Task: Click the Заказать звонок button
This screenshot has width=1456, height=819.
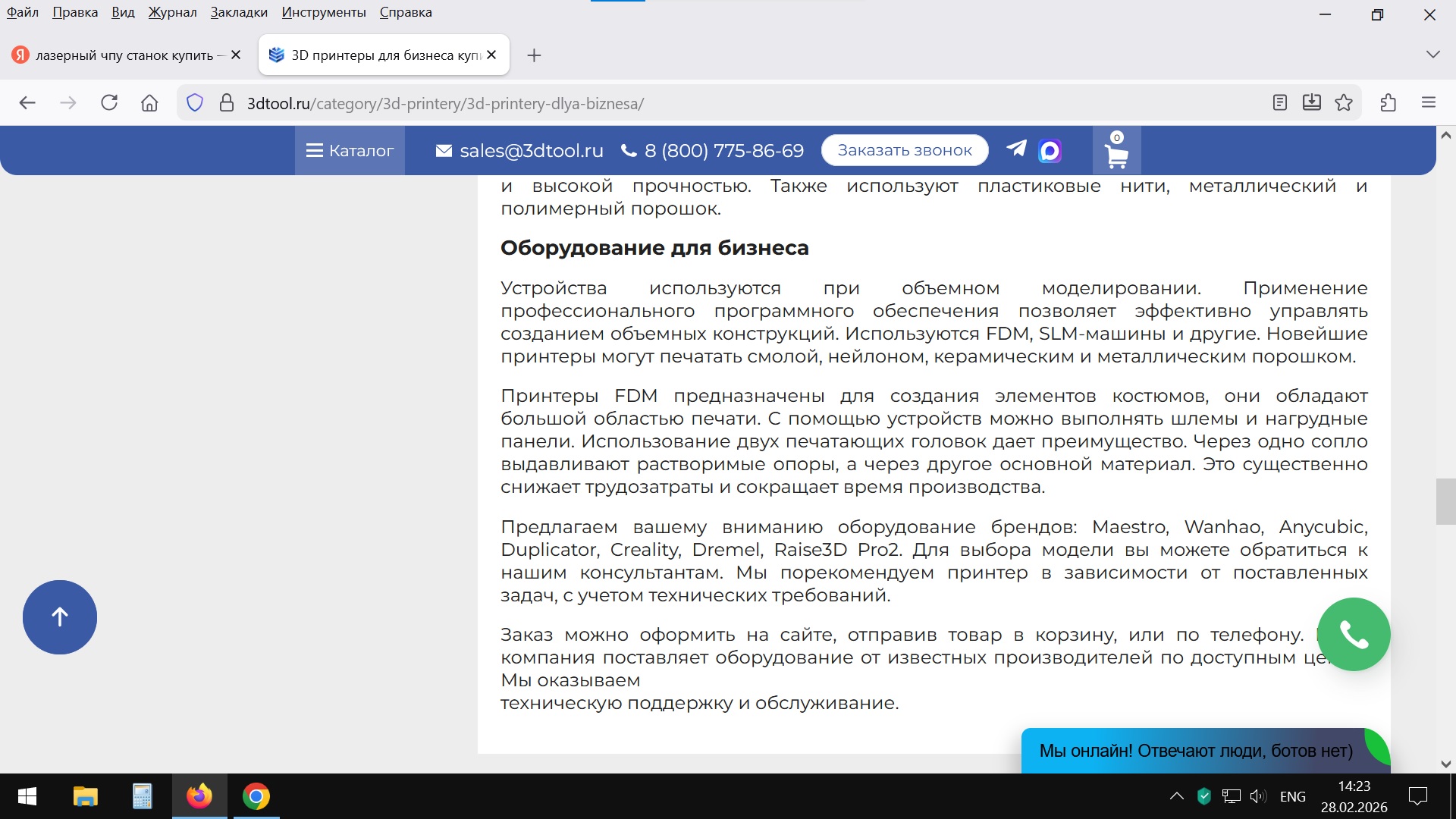Action: pos(904,150)
